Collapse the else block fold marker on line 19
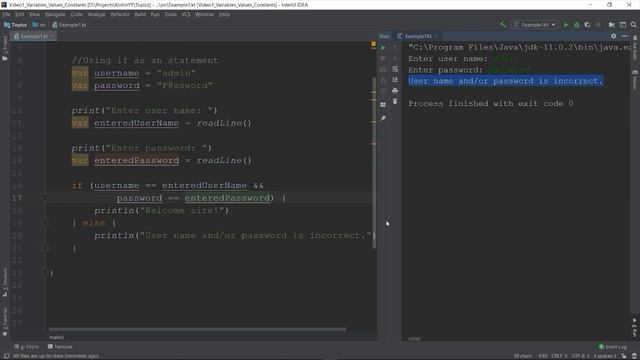This screenshot has width=640, height=360. pos(45,223)
